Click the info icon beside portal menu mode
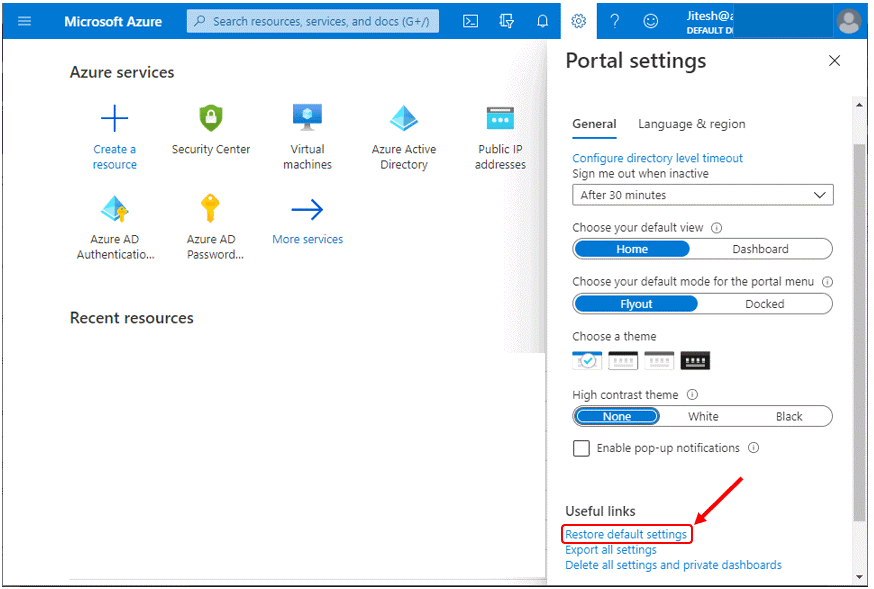Image resolution: width=874 pixels, height=589 pixels. point(828,282)
